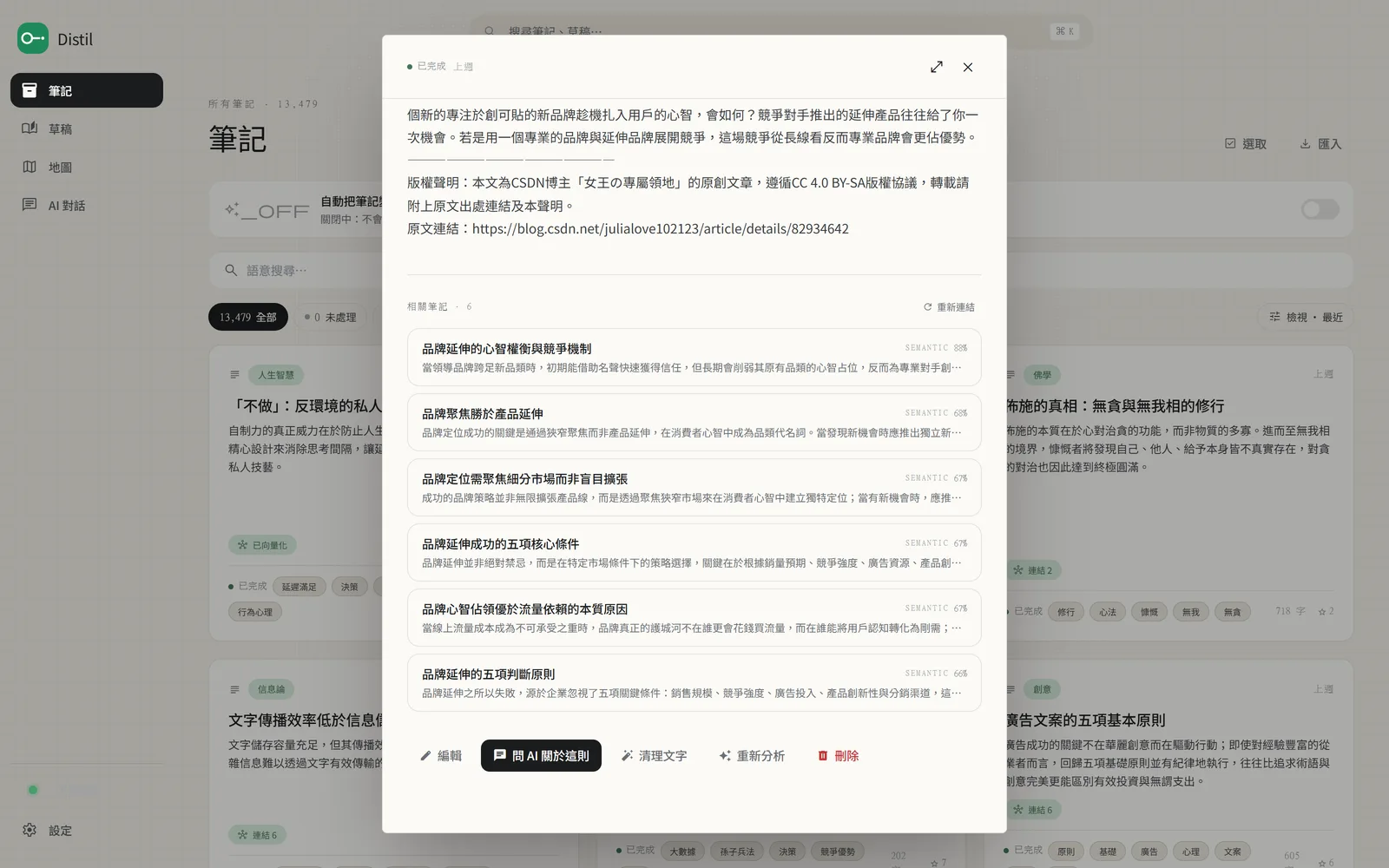1389x868 pixels.
Task: Open related note 品牌定位需聚焦細分市場而非盲目擴張
Action: pyautogui.click(x=694, y=487)
